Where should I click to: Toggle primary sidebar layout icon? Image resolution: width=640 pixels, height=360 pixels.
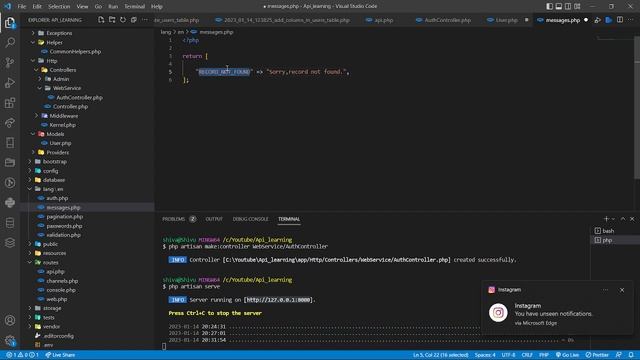tap(549, 6)
